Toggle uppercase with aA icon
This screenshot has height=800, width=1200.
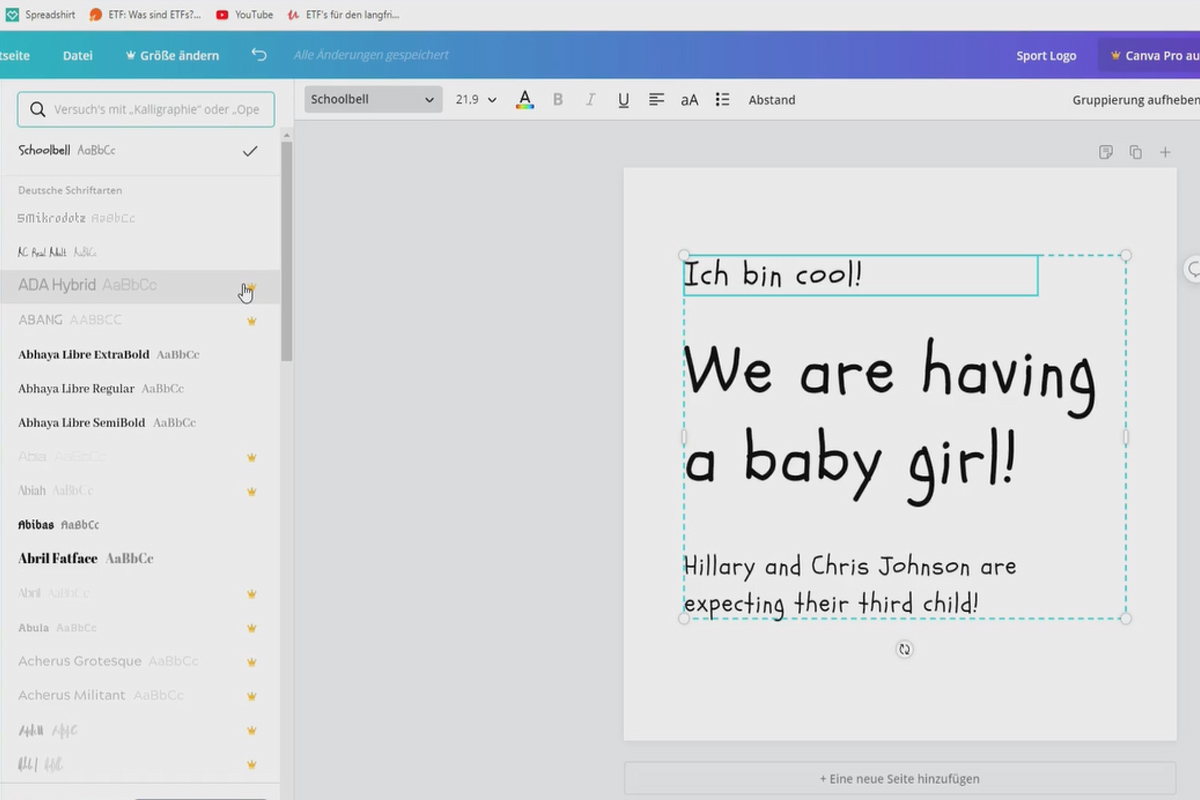point(689,100)
